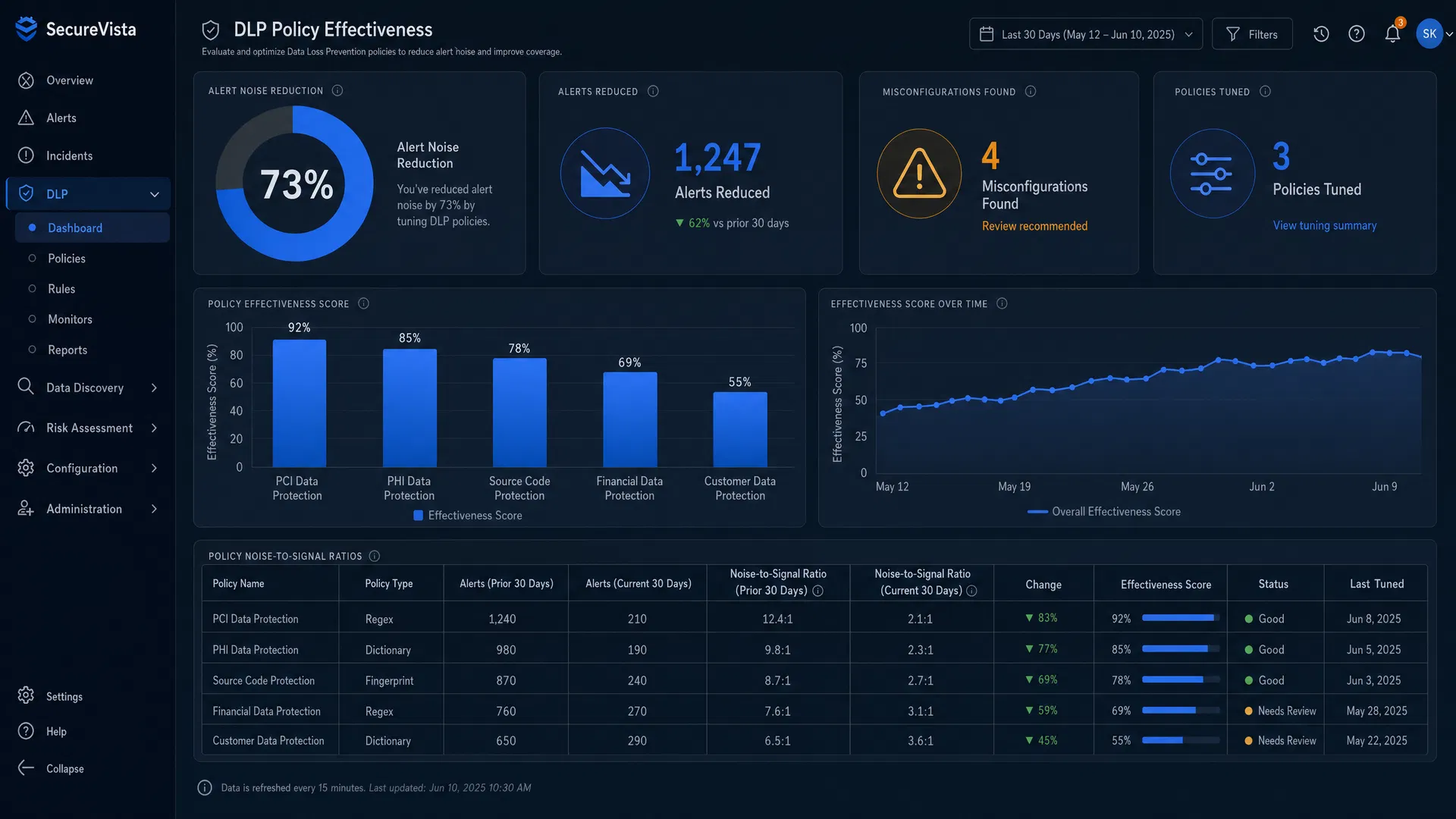Toggle the Effectiveness Score legend item
Screen dimensions: 1456x819
(x=466, y=515)
